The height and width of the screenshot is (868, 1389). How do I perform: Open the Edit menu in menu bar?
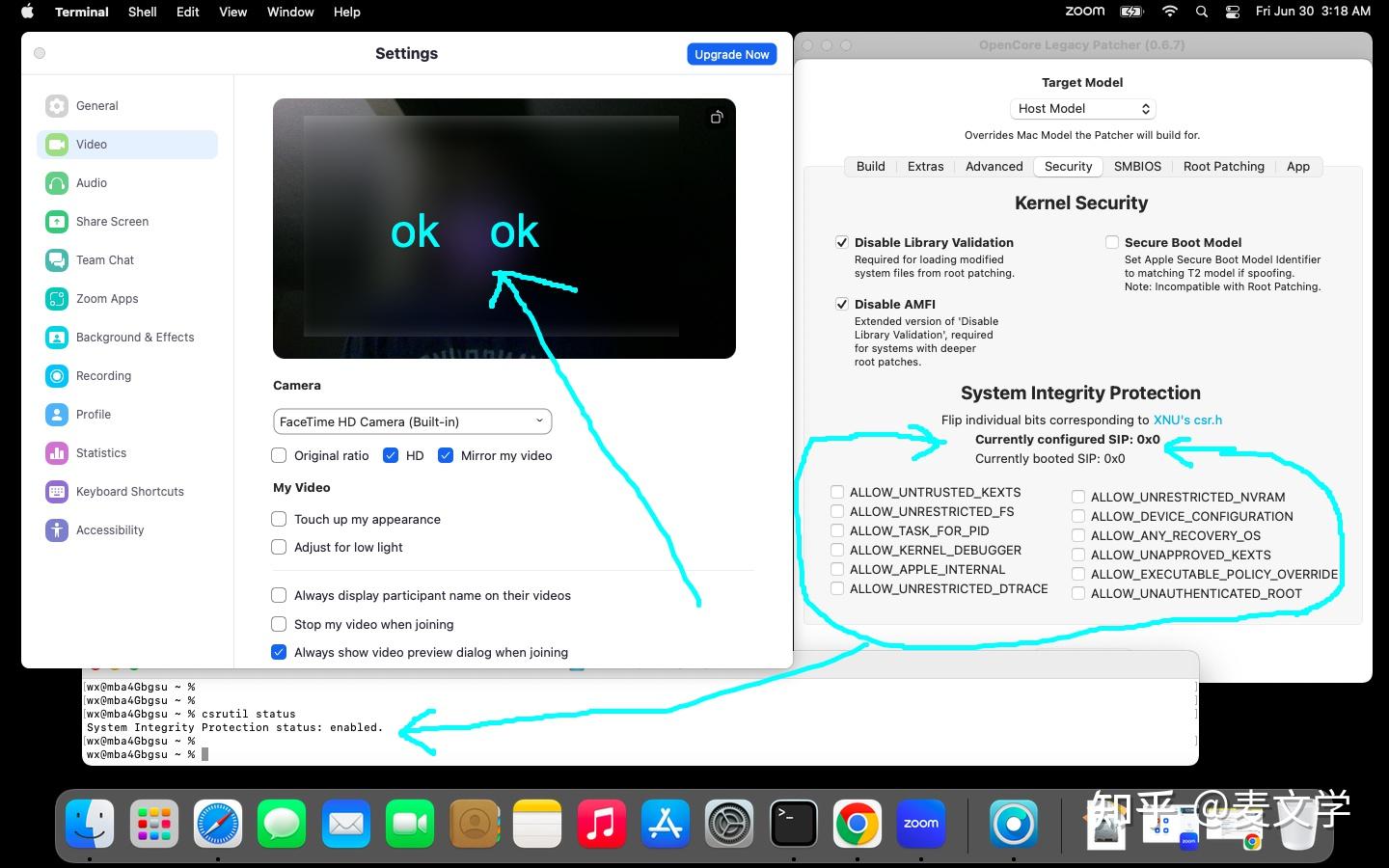pyautogui.click(x=187, y=12)
